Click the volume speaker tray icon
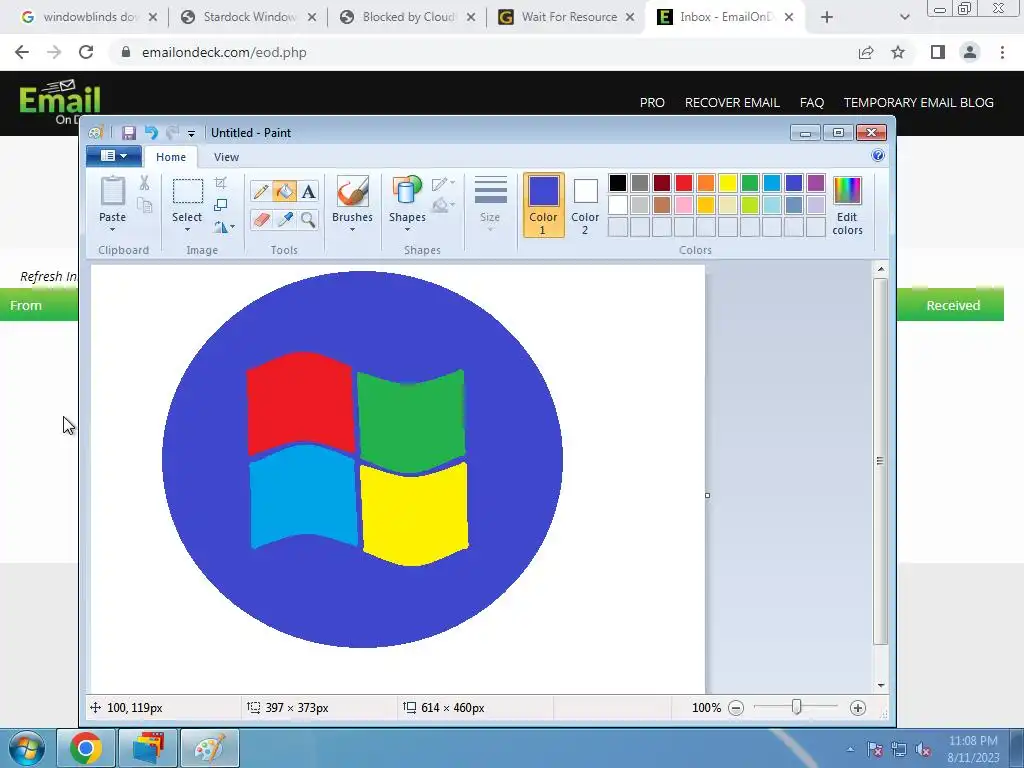 tap(923, 749)
